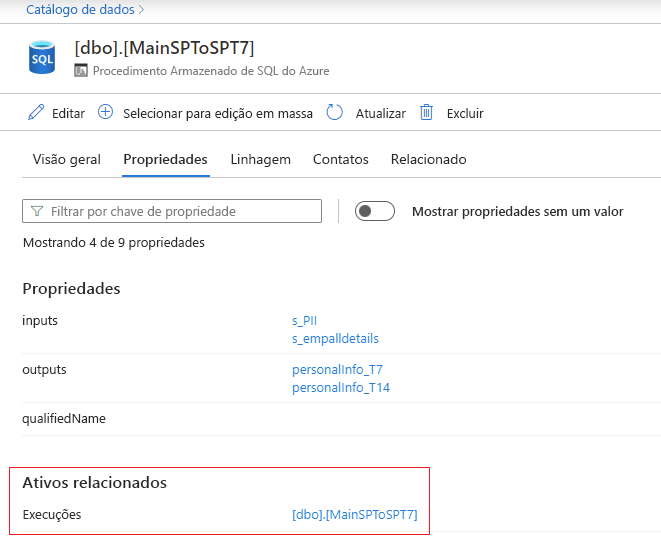Click the trash can delete icon
The width and height of the screenshot is (661, 539).
pos(426,113)
